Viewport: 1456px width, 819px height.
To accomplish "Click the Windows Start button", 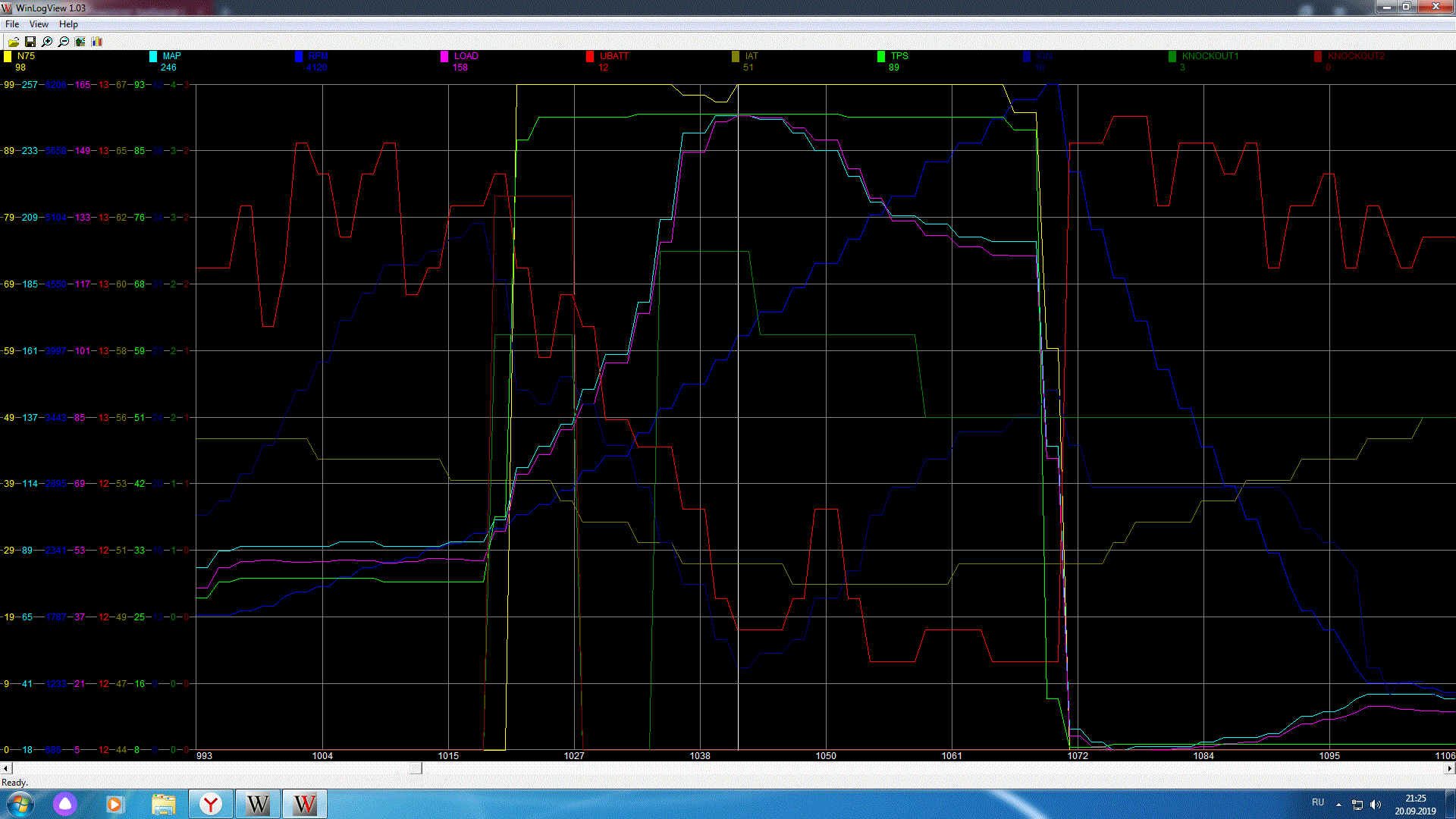I will (20, 804).
